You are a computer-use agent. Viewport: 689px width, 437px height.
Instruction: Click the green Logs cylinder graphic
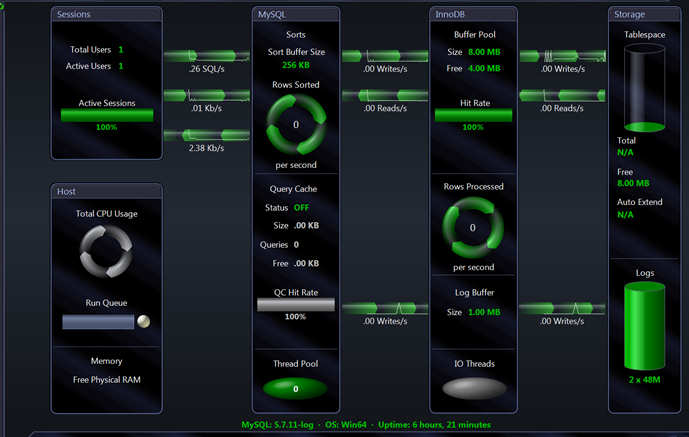pyautogui.click(x=645, y=326)
